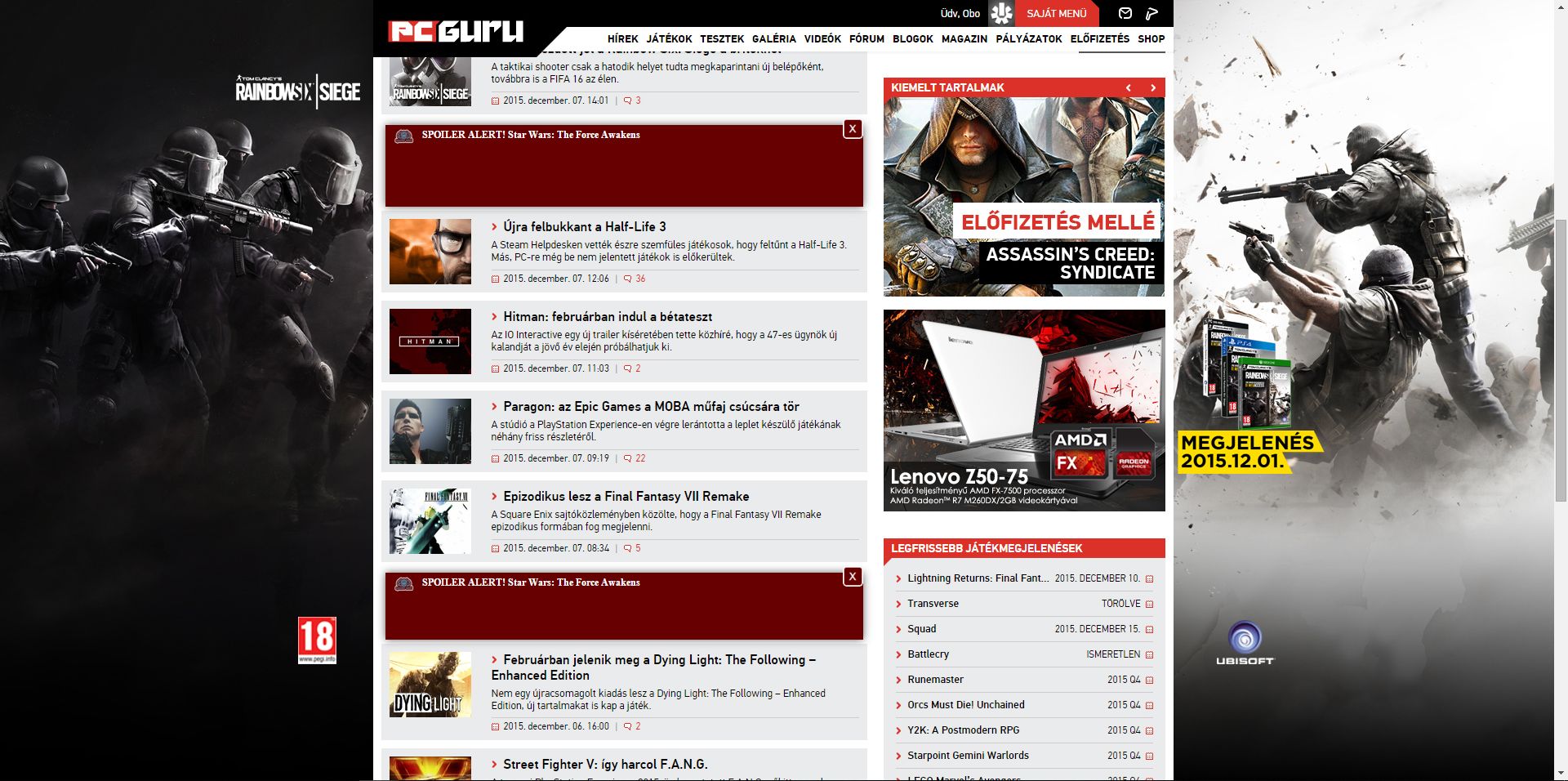Show previous featured content with left arrow
The height and width of the screenshot is (781, 1568).
click(1129, 87)
